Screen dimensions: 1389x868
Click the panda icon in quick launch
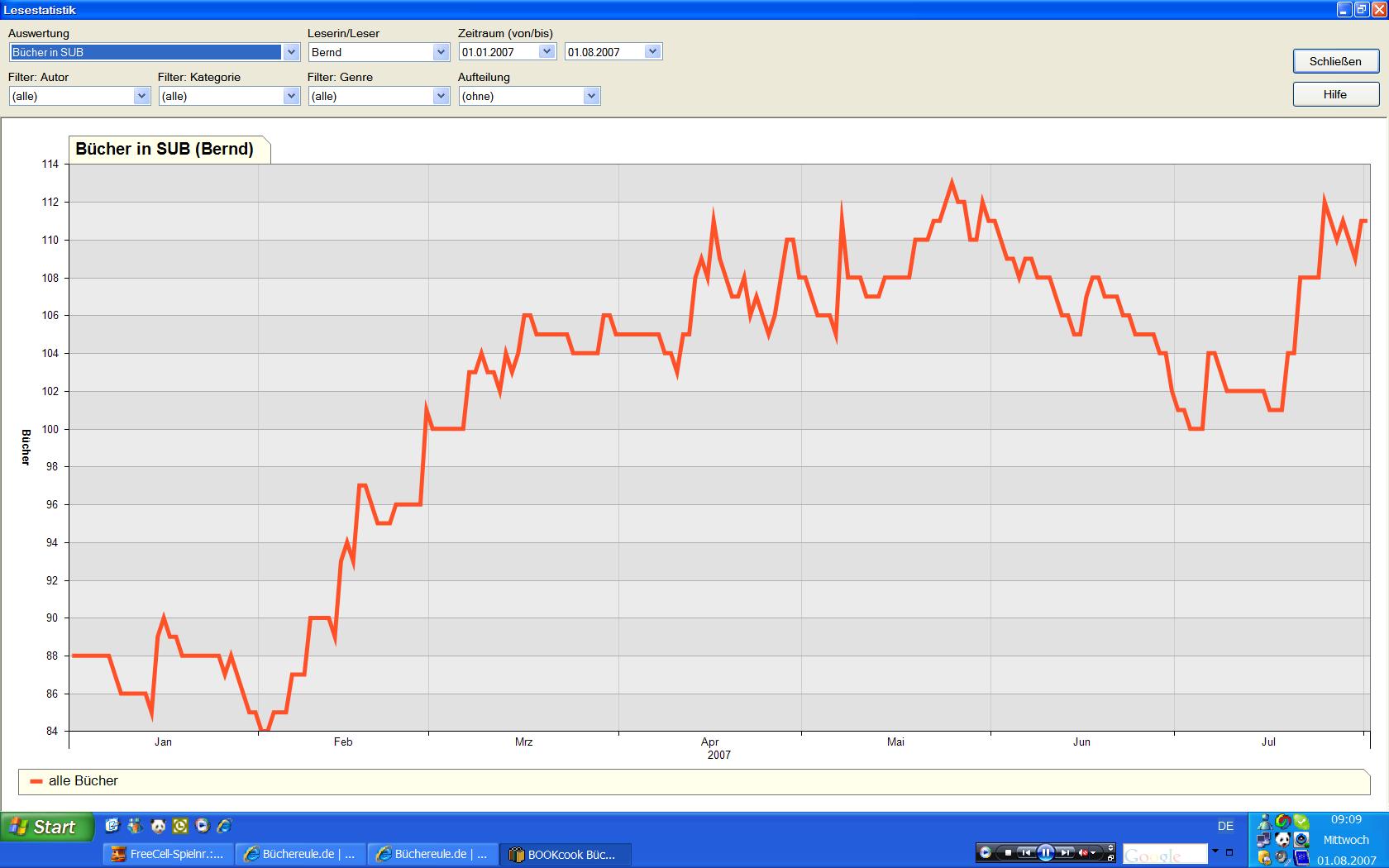tap(158, 826)
